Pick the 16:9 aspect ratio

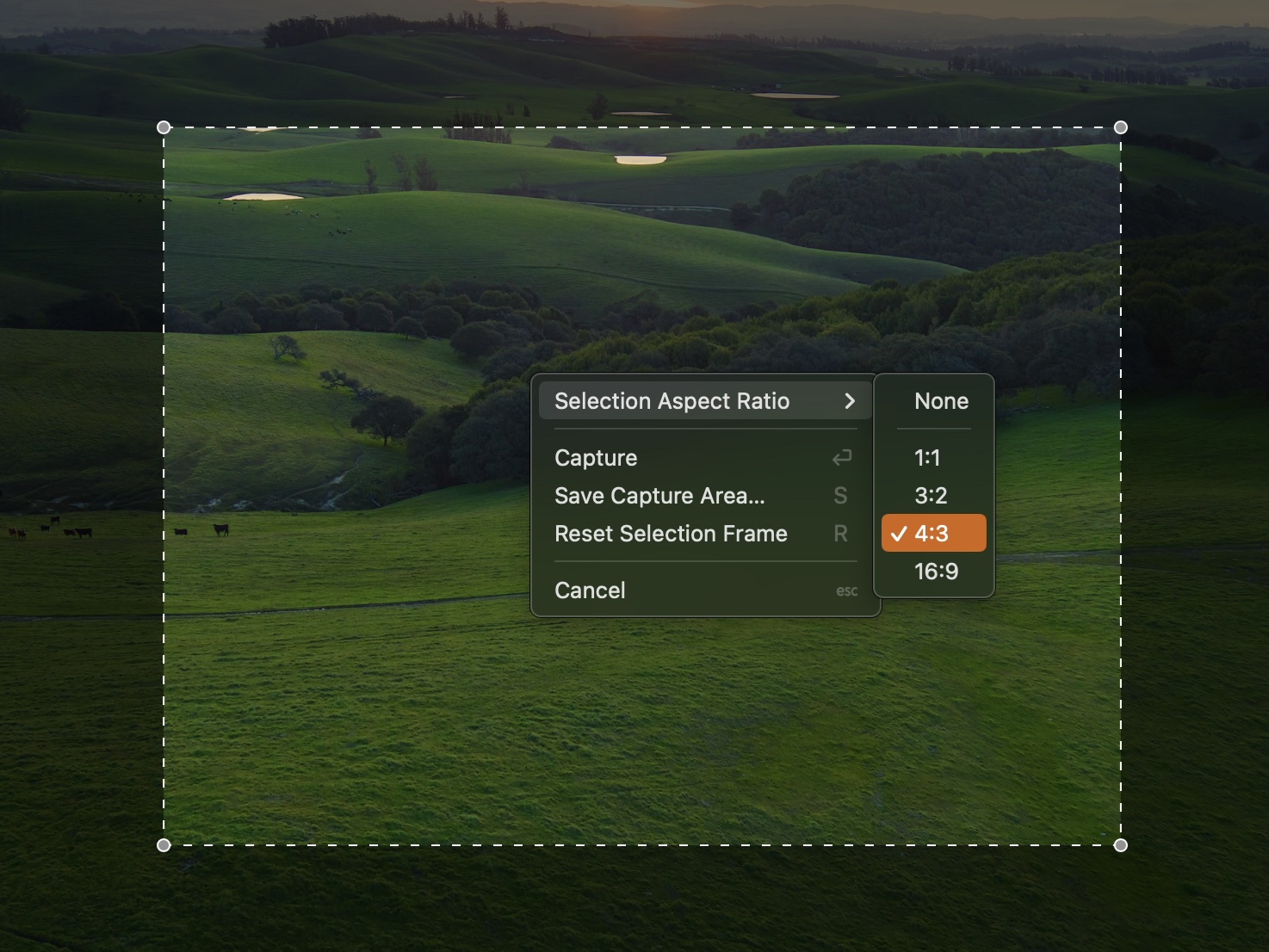coord(934,572)
